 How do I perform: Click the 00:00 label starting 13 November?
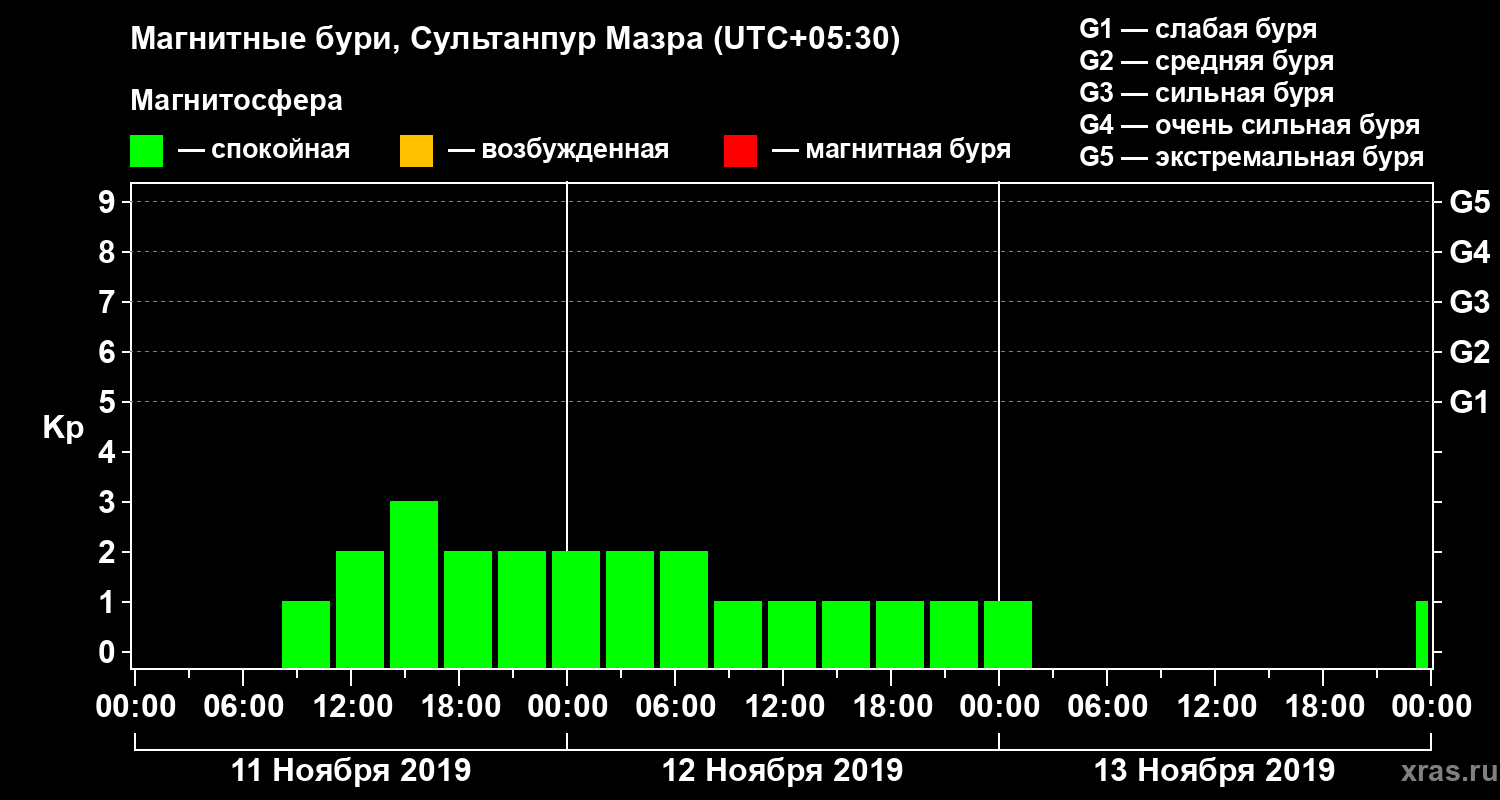pos(999,707)
